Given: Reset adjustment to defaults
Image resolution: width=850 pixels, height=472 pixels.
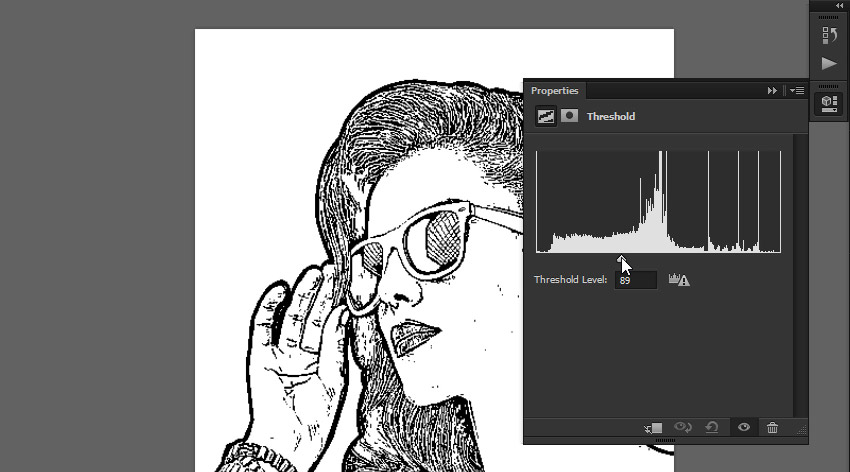Looking at the screenshot, I should 712,428.
